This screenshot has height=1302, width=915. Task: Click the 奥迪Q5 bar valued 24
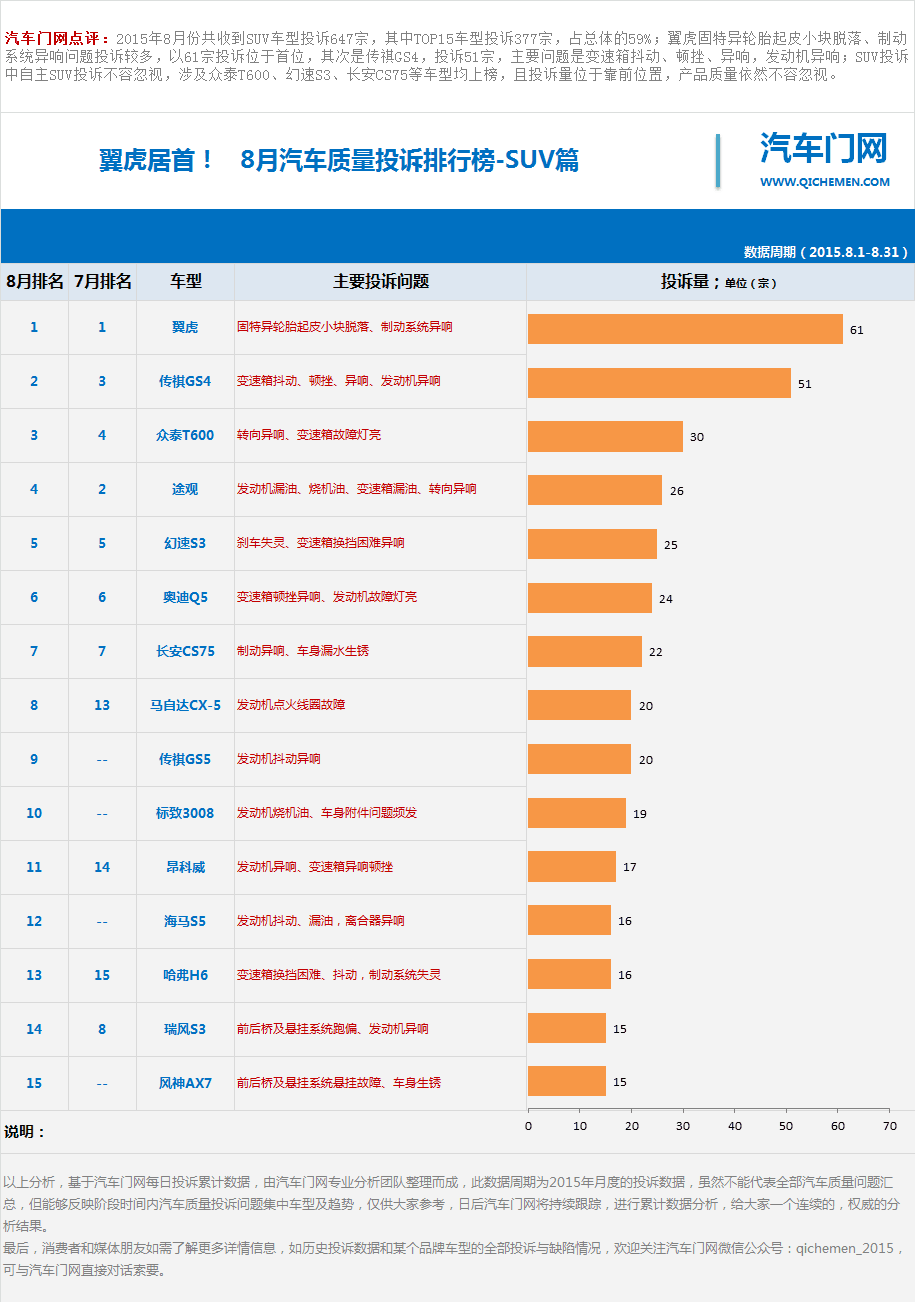click(x=590, y=599)
